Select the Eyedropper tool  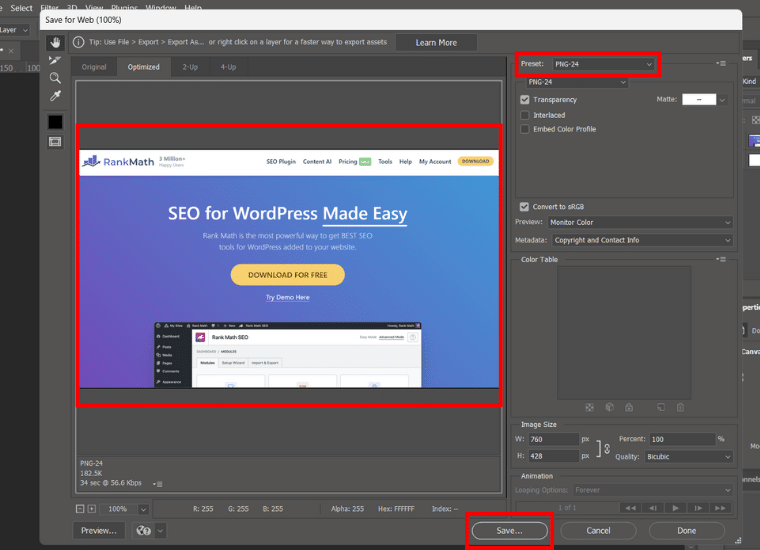tap(55, 96)
